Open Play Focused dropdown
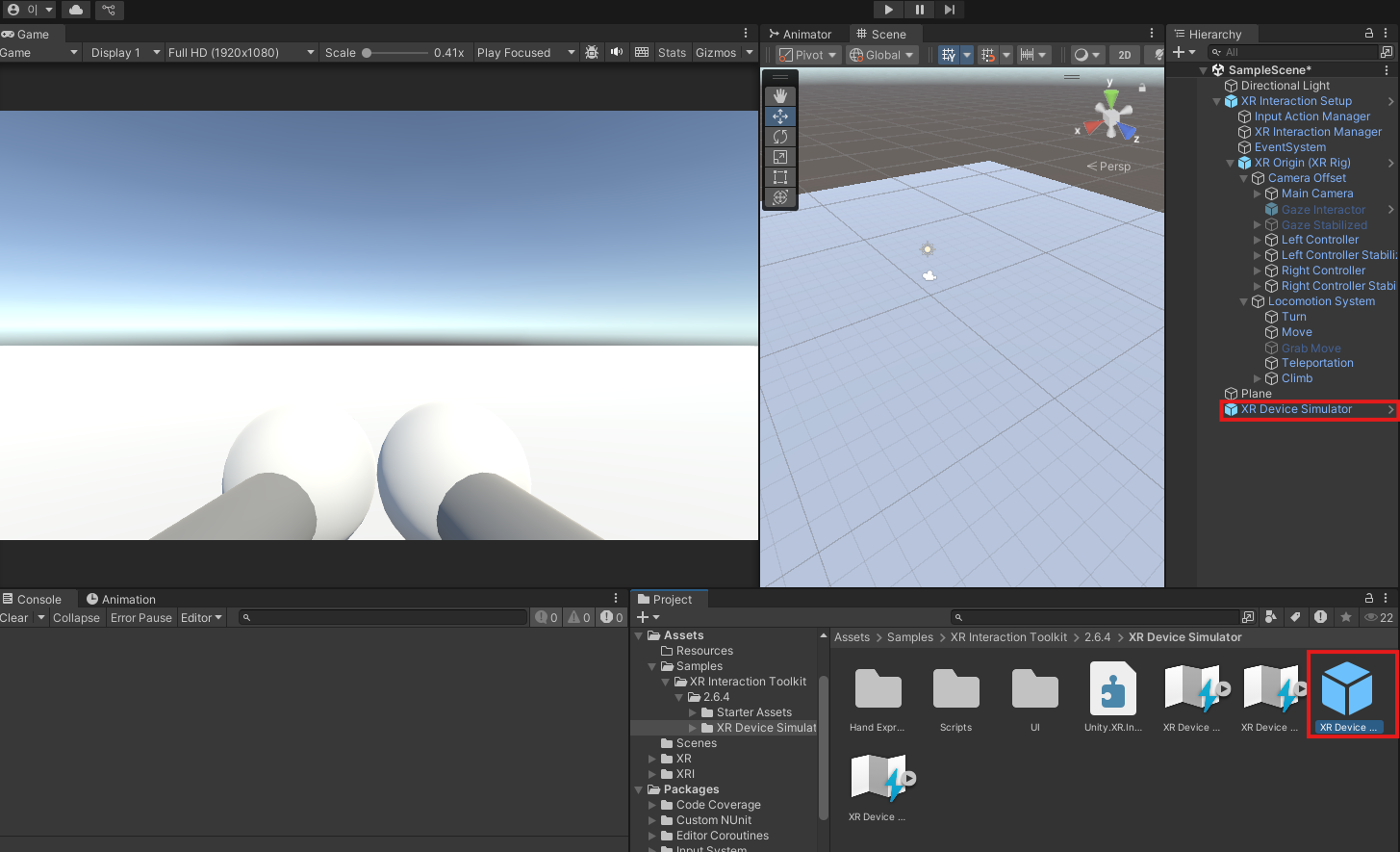This screenshot has height=852, width=1400. pyautogui.click(x=525, y=52)
